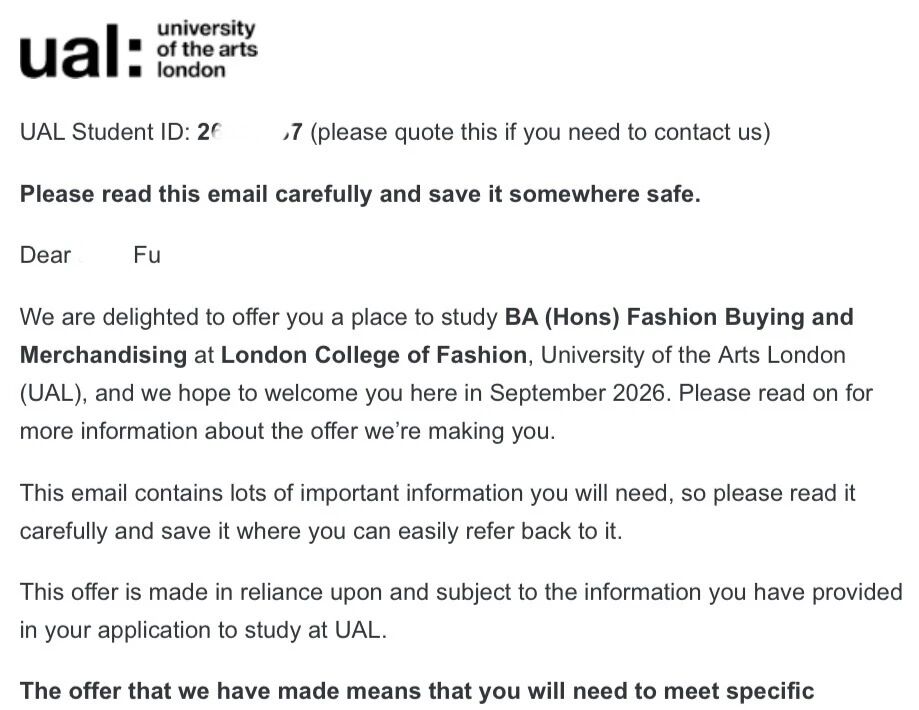
Task: Click the word 'Dear' in the greeting
Action: coord(45,255)
